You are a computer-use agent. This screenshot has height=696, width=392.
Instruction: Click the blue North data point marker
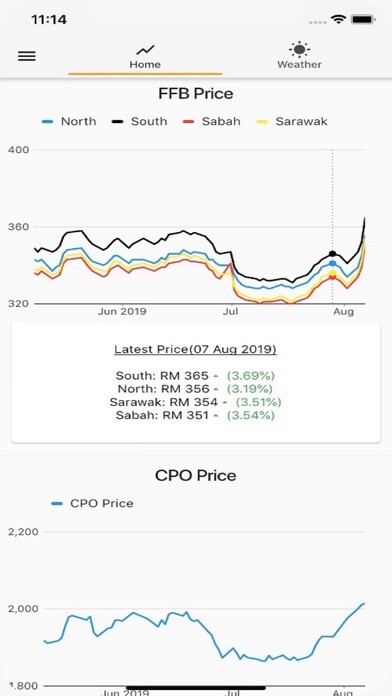(333, 263)
